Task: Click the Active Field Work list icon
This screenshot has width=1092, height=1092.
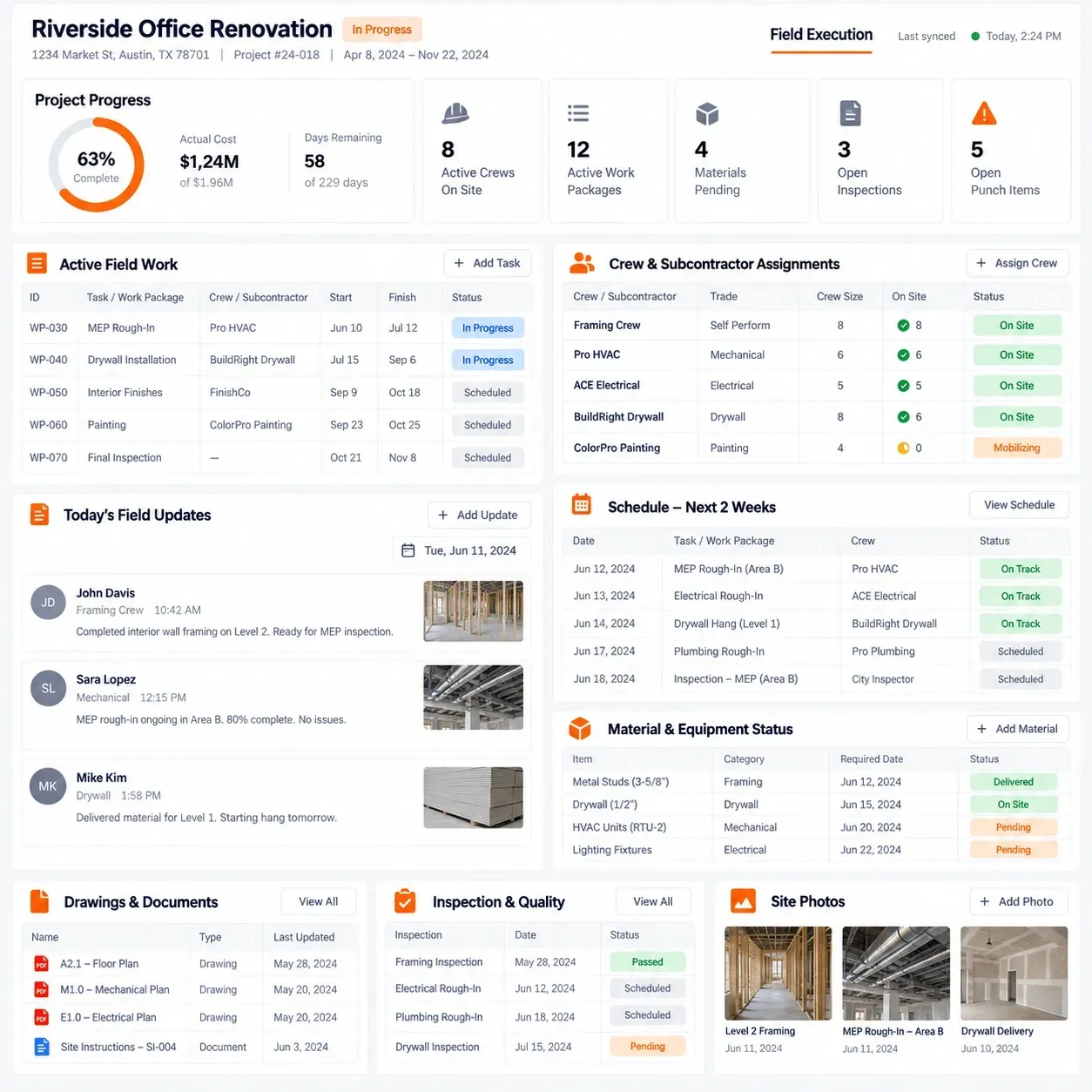Action: pyautogui.click(x=37, y=263)
